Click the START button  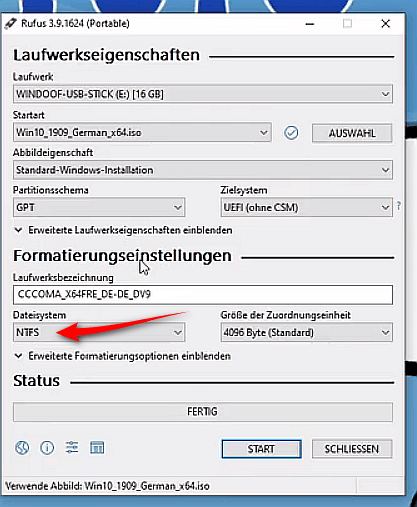(261, 449)
